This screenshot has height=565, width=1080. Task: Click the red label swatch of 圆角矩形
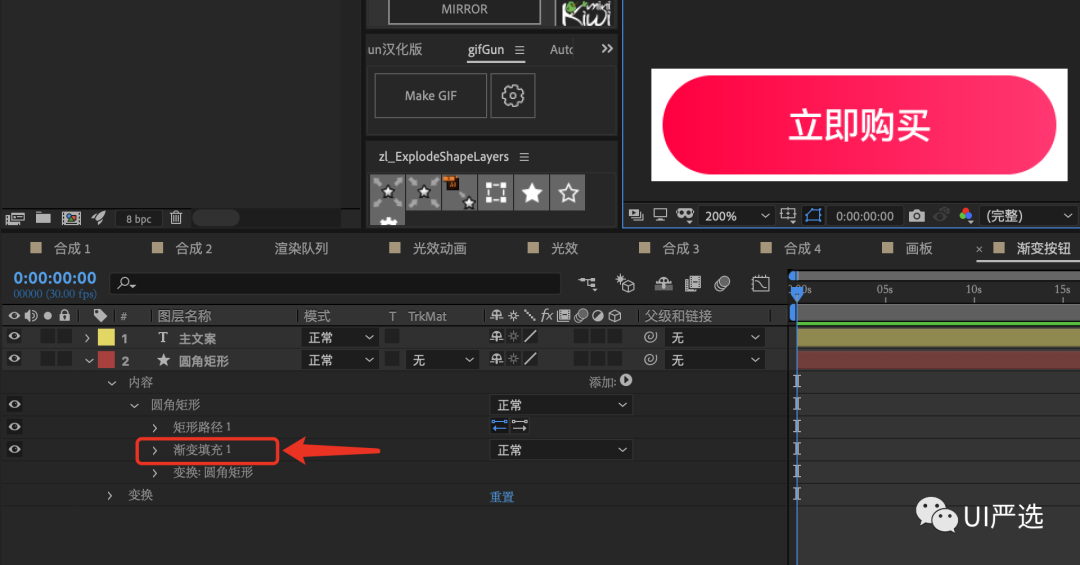point(106,360)
